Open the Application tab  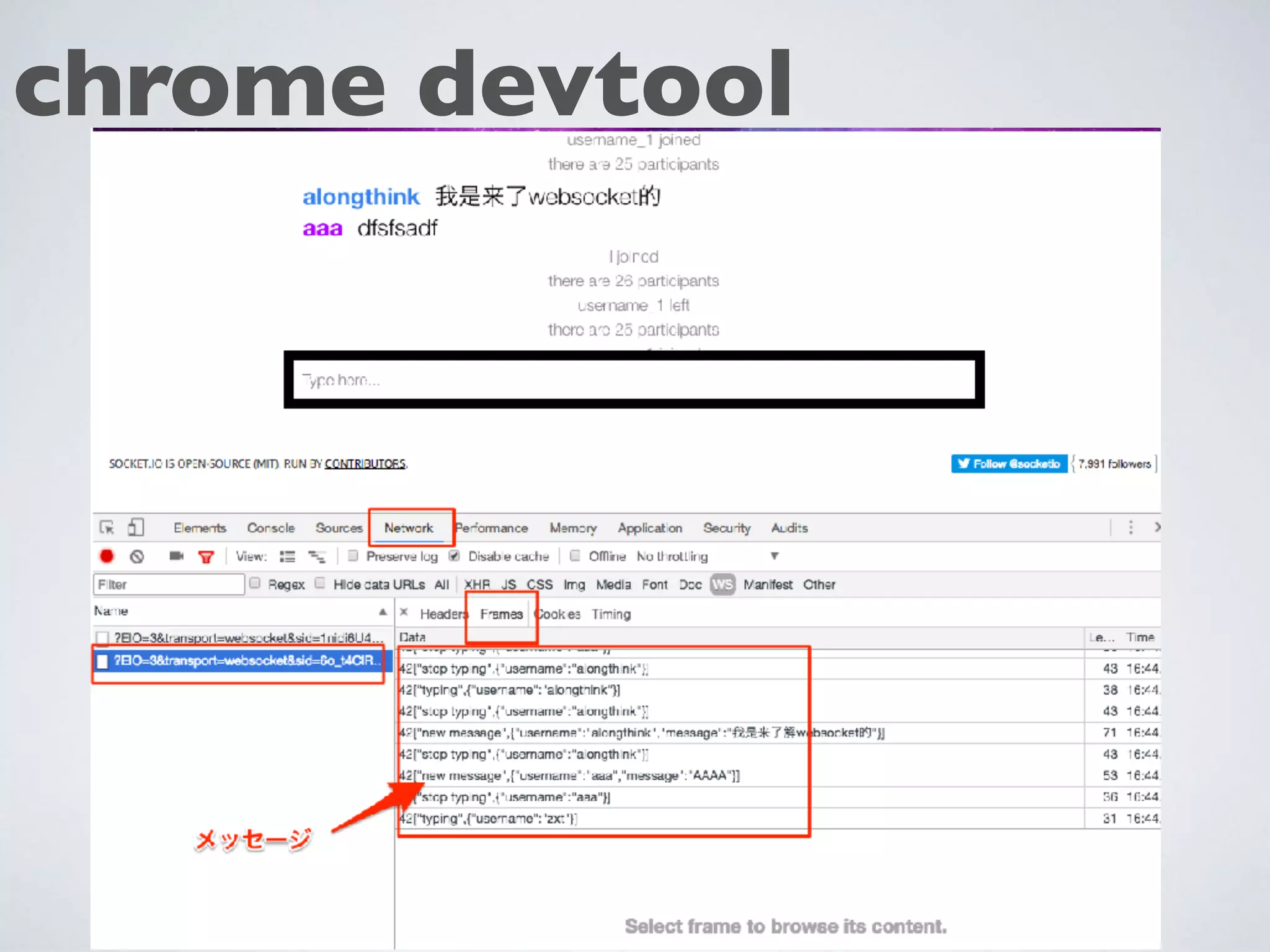pyautogui.click(x=650, y=528)
